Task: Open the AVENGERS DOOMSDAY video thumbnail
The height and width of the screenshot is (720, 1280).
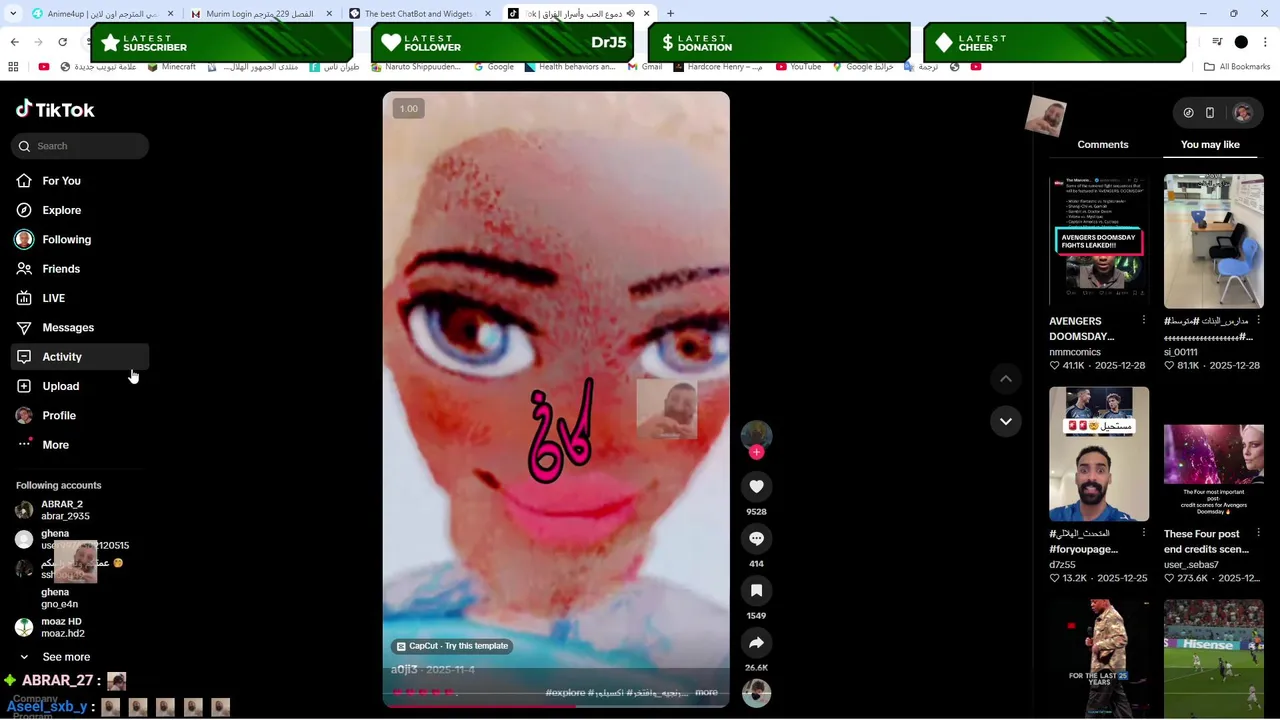Action: click(x=1099, y=240)
